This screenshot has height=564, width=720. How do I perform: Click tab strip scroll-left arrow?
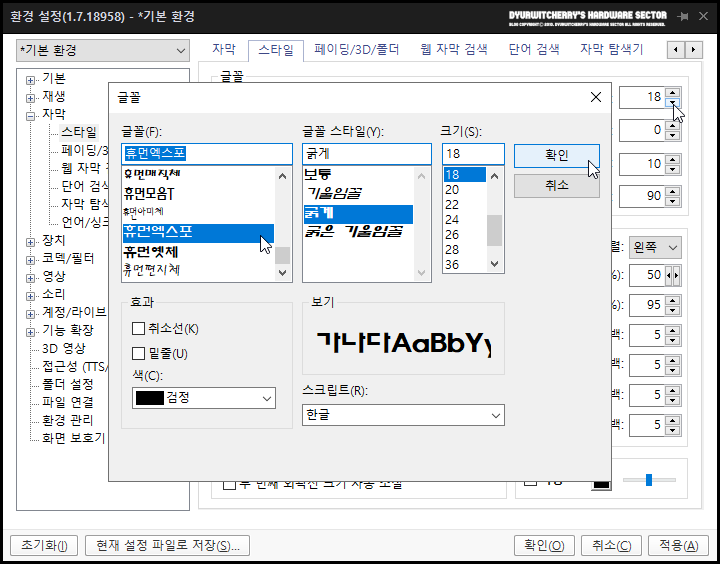point(676,50)
